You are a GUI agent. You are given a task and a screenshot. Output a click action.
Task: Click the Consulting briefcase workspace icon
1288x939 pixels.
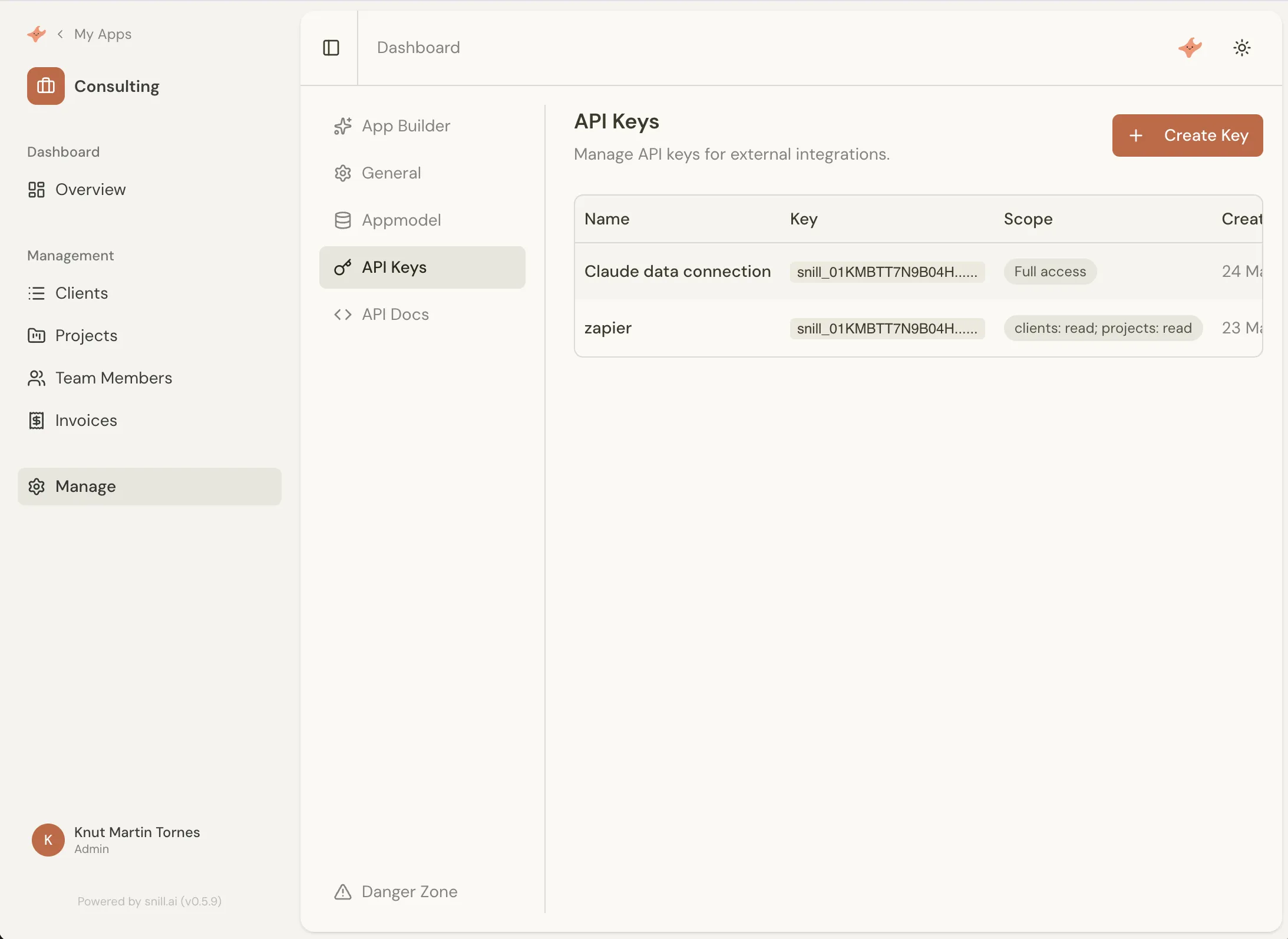pyautogui.click(x=45, y=86)
